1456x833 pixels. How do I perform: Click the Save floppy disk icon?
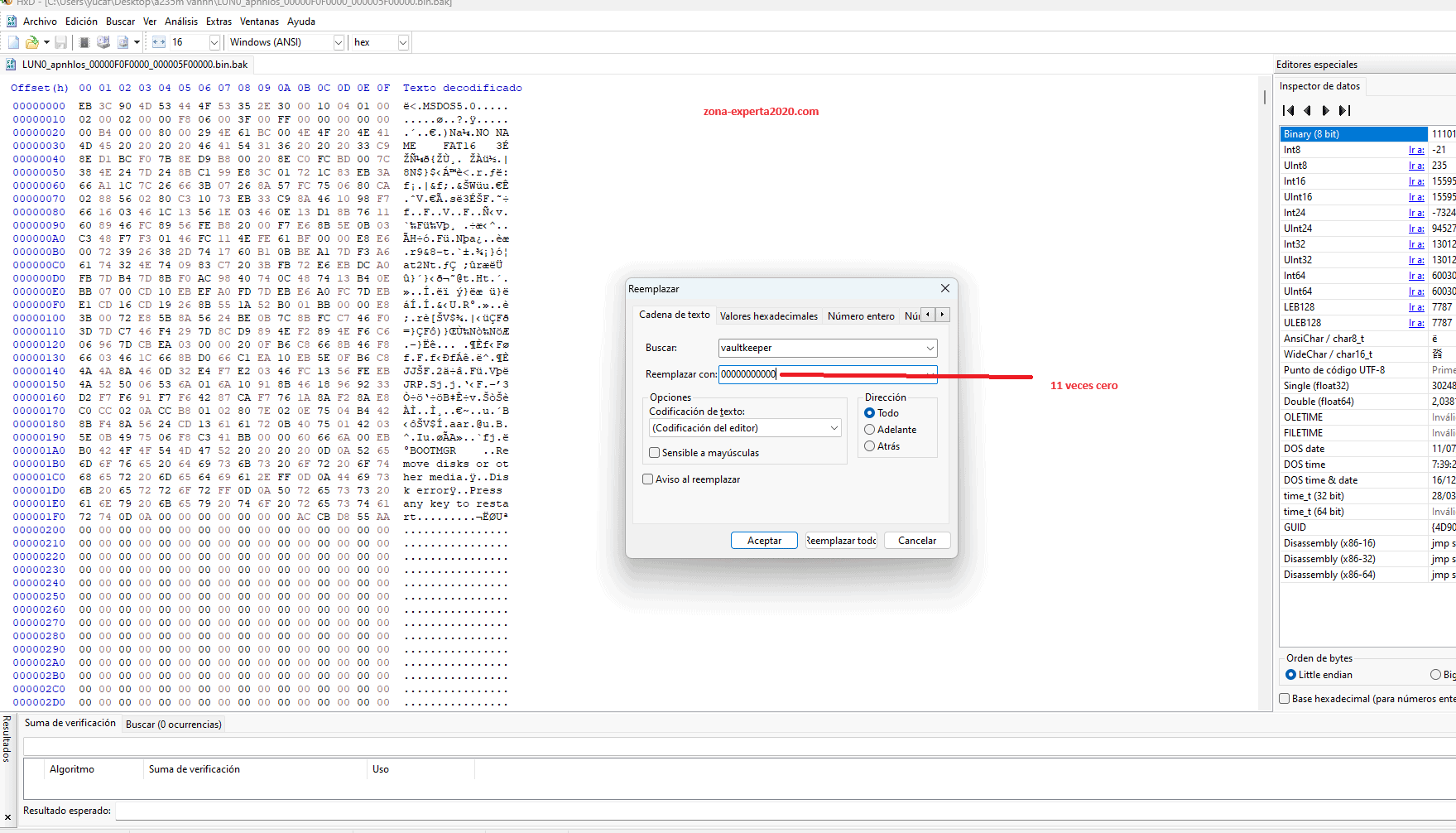click(60, 41)
